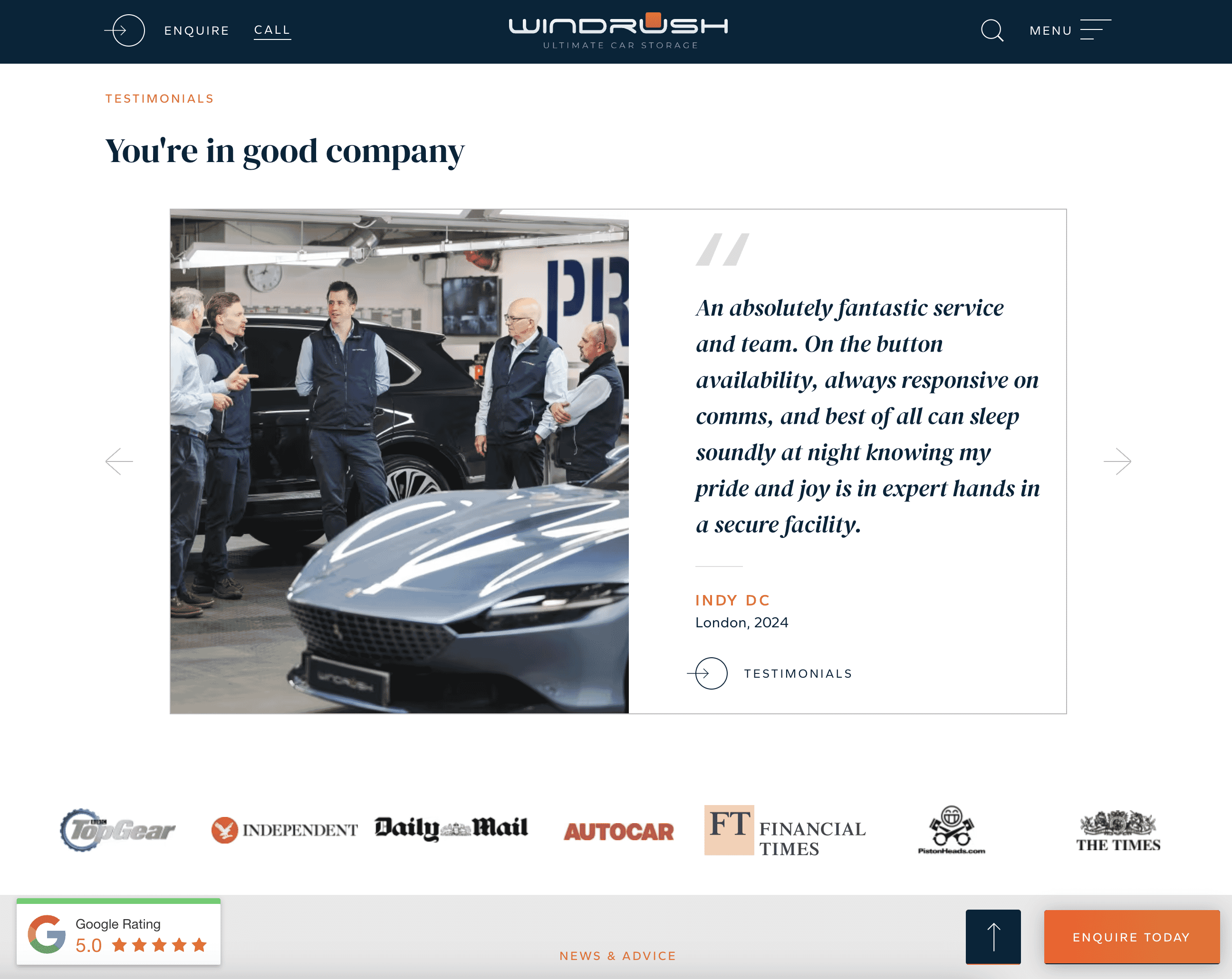Click the back-to-top arrow button
1232x979 pixels.
coord(993,937)
